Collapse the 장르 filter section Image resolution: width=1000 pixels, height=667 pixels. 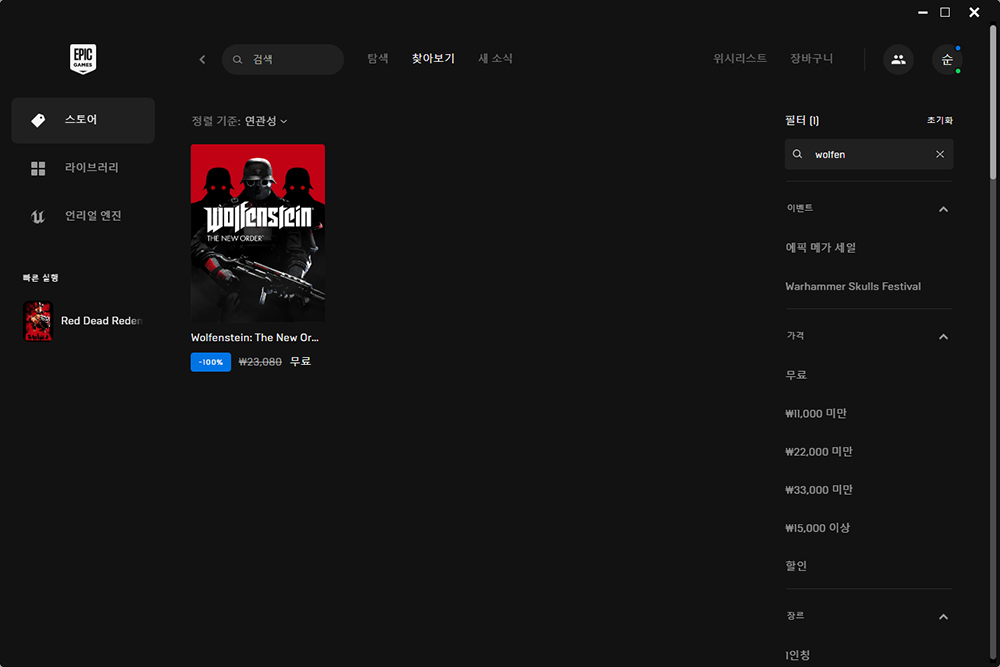pos(943,617)
